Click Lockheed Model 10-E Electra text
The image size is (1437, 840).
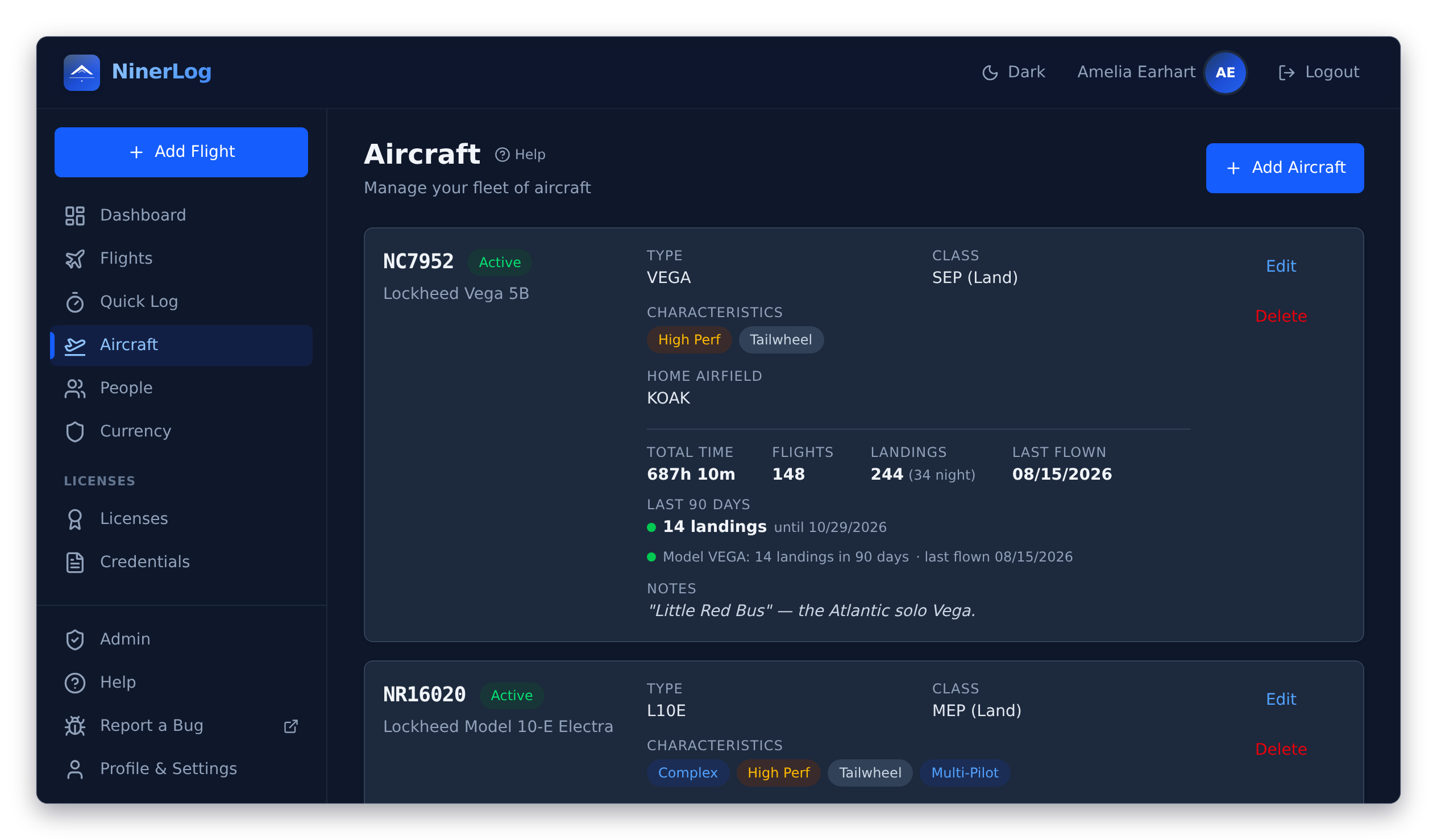click(x=498, y=727)
